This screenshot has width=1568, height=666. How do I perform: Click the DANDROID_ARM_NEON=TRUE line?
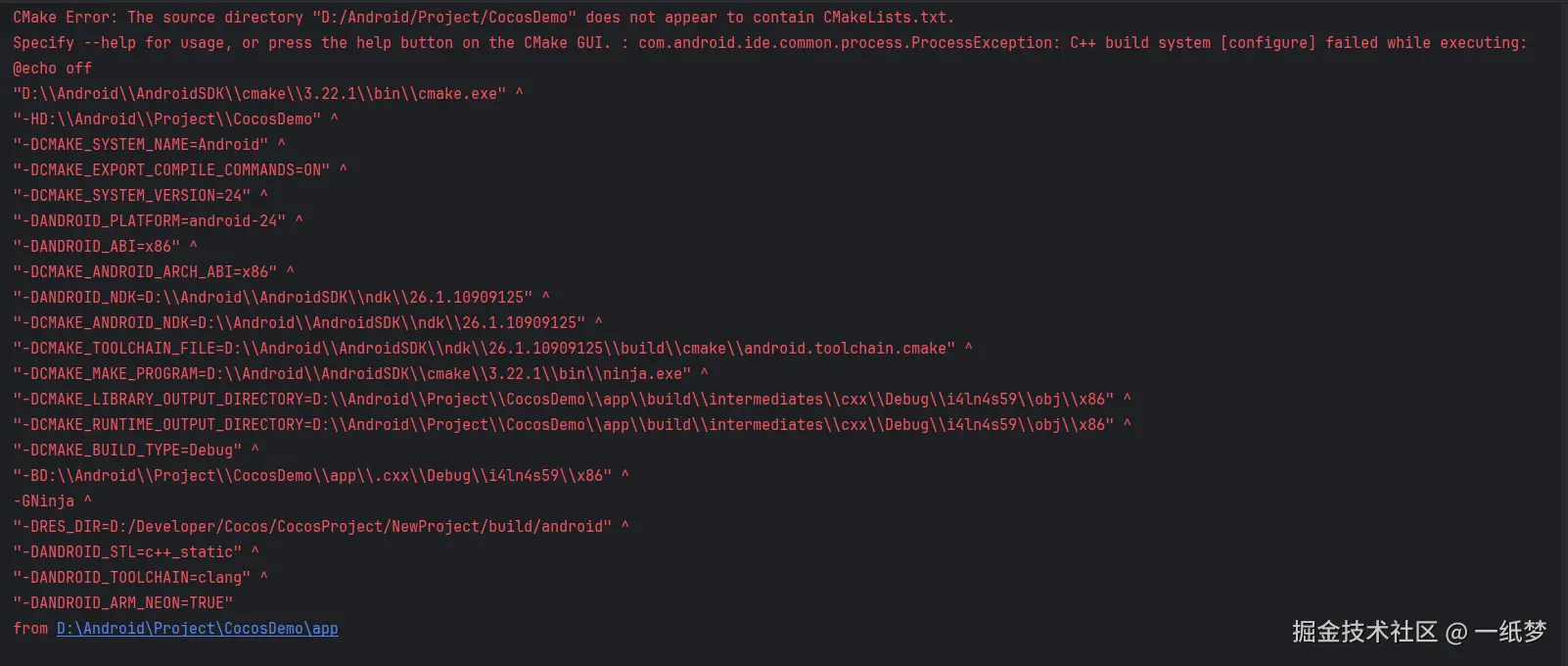pyautogui.click(x=122, y=603)
